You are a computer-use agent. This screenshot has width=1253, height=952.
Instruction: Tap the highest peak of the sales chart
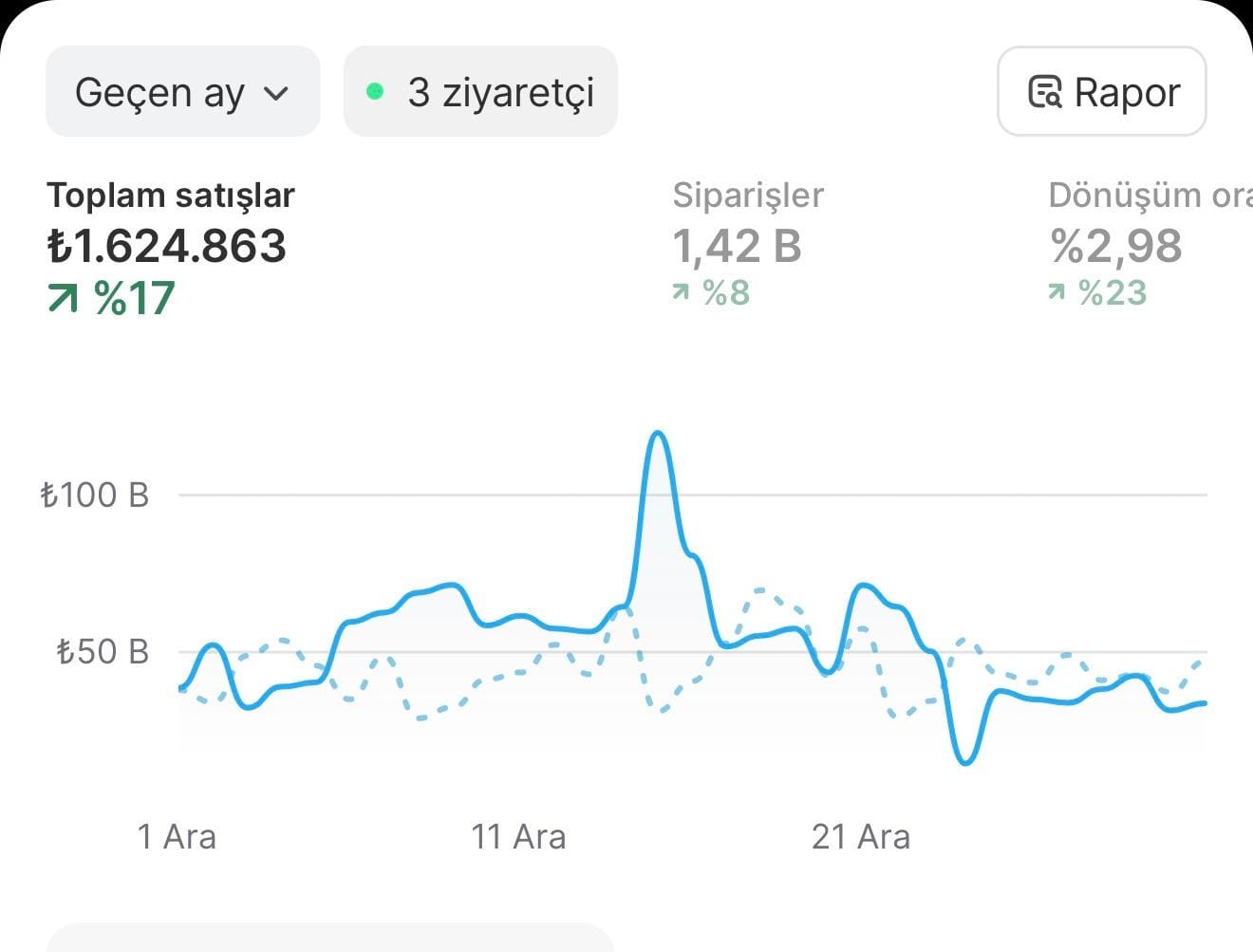658,435
